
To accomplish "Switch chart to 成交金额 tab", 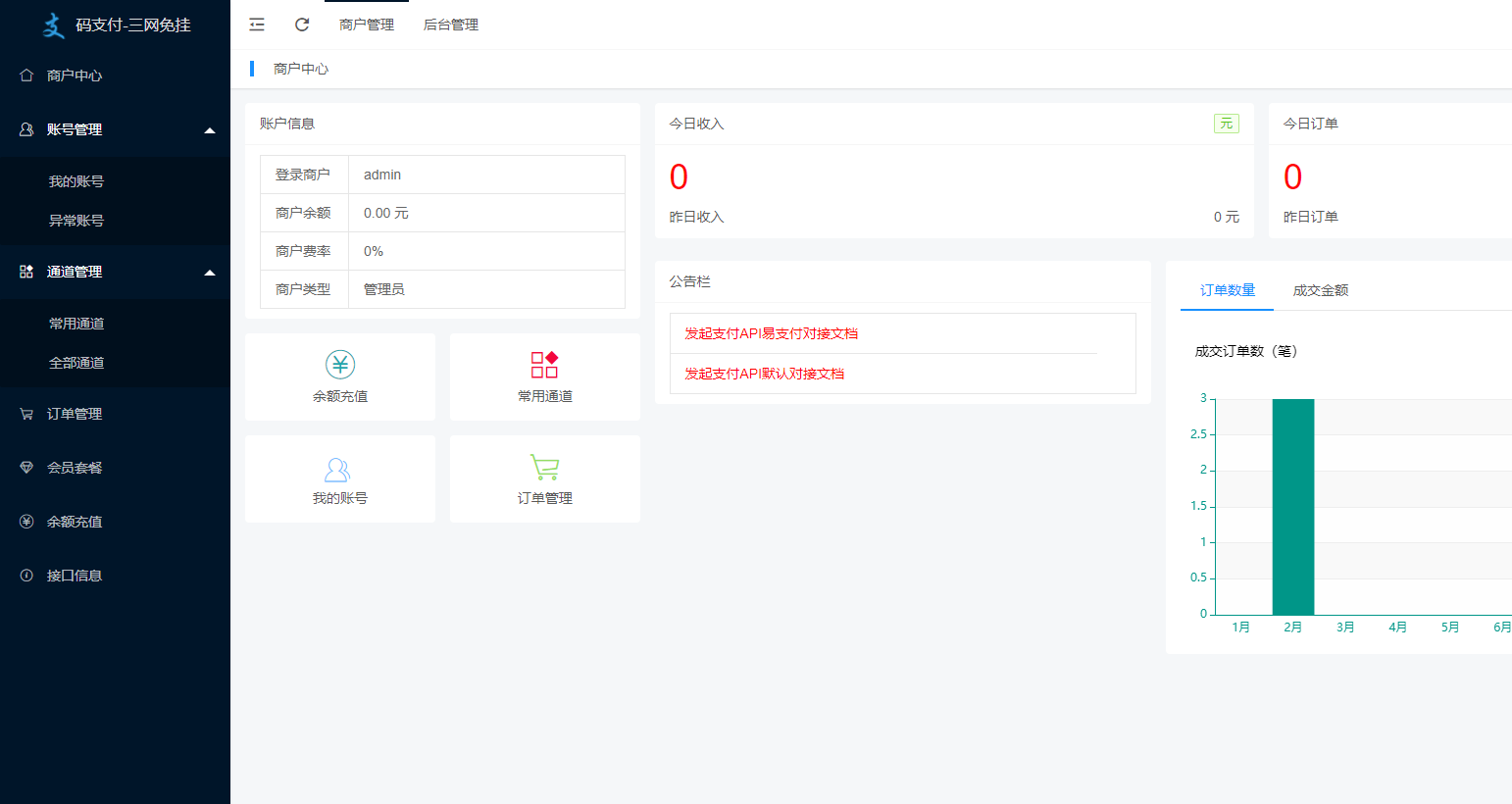I will pos(1320,290).
